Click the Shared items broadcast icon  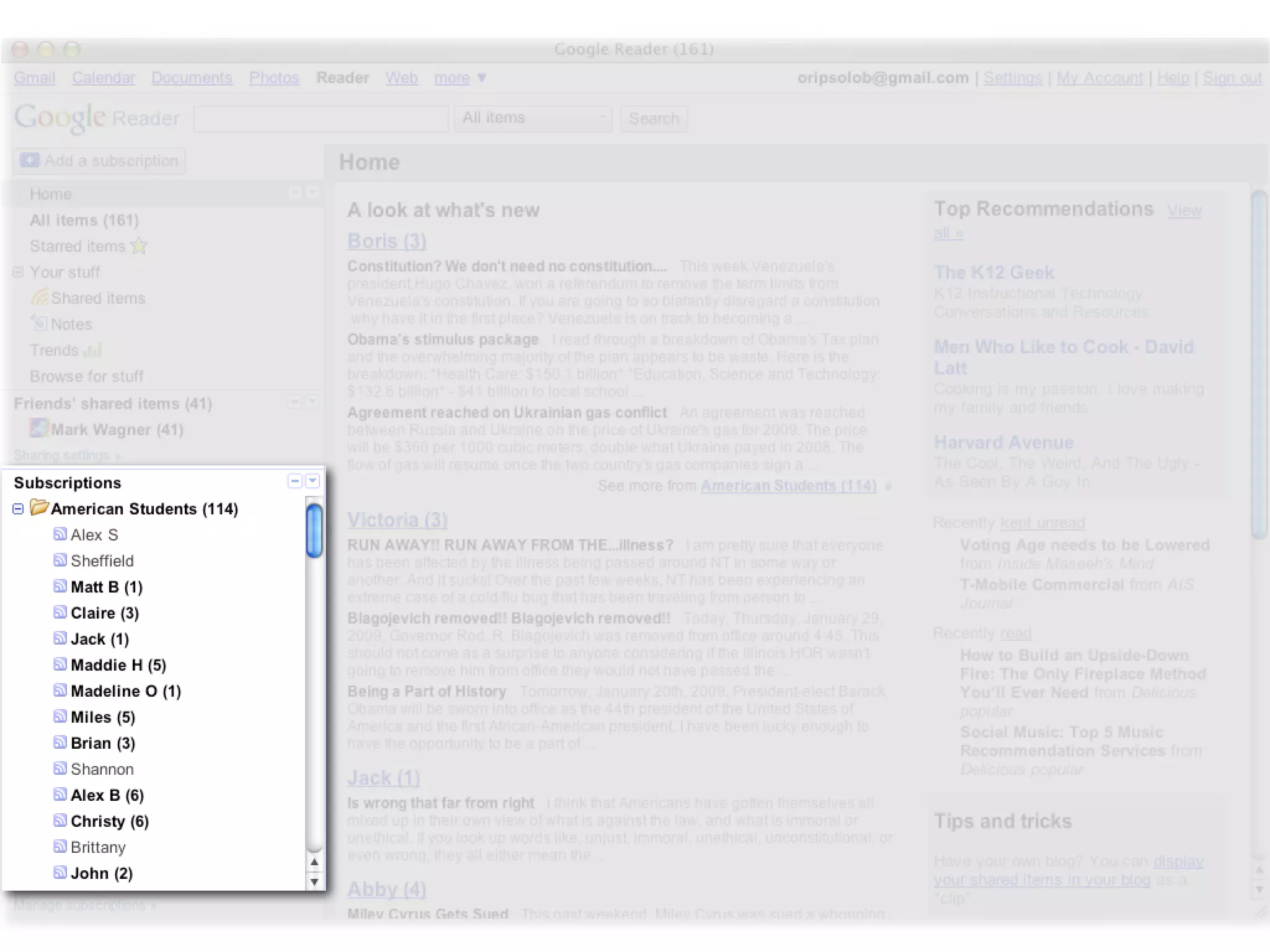[40, 298]
